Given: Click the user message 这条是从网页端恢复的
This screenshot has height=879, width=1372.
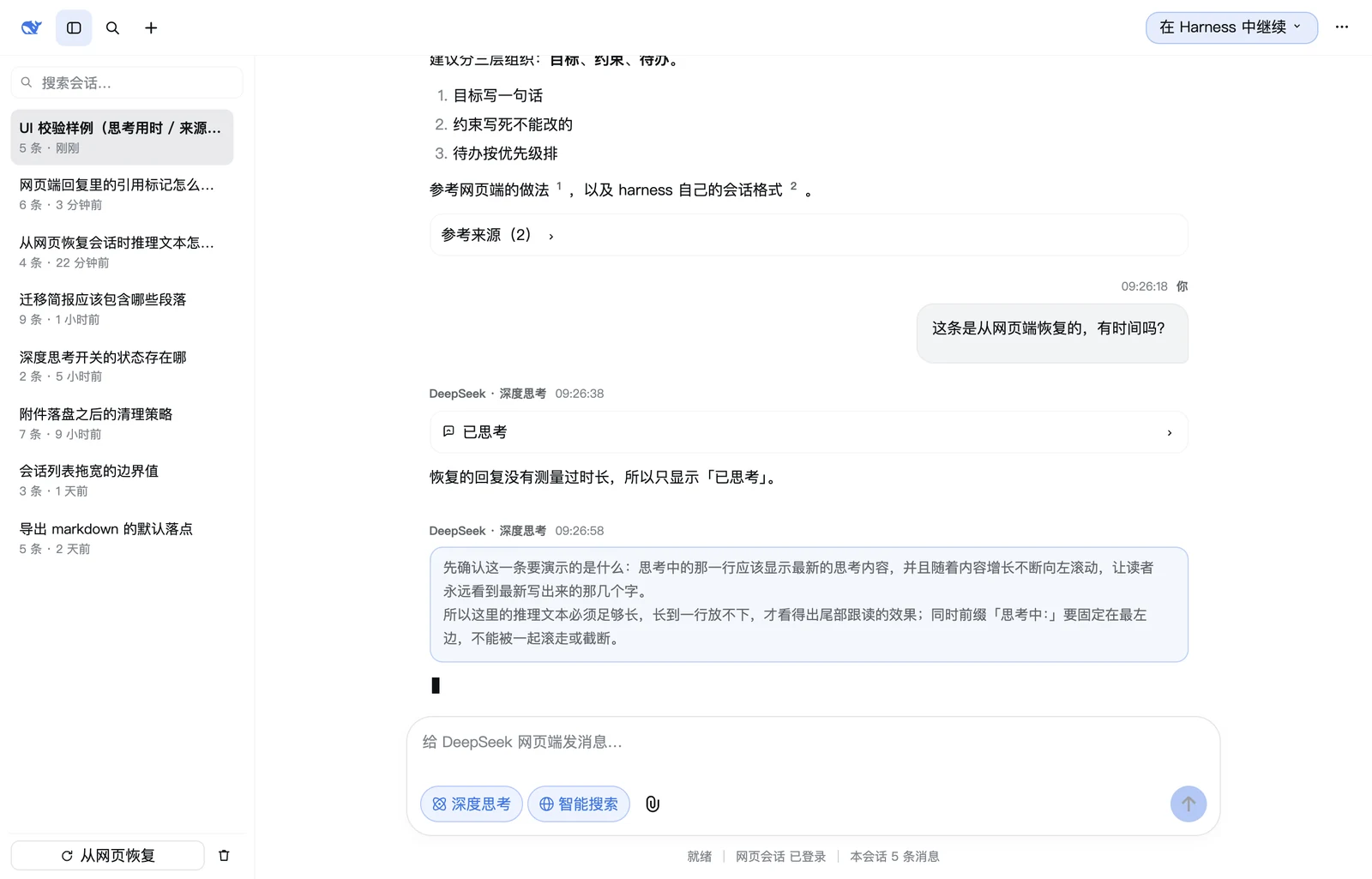Looking at the screenshot, I should tap(1052, 333).
